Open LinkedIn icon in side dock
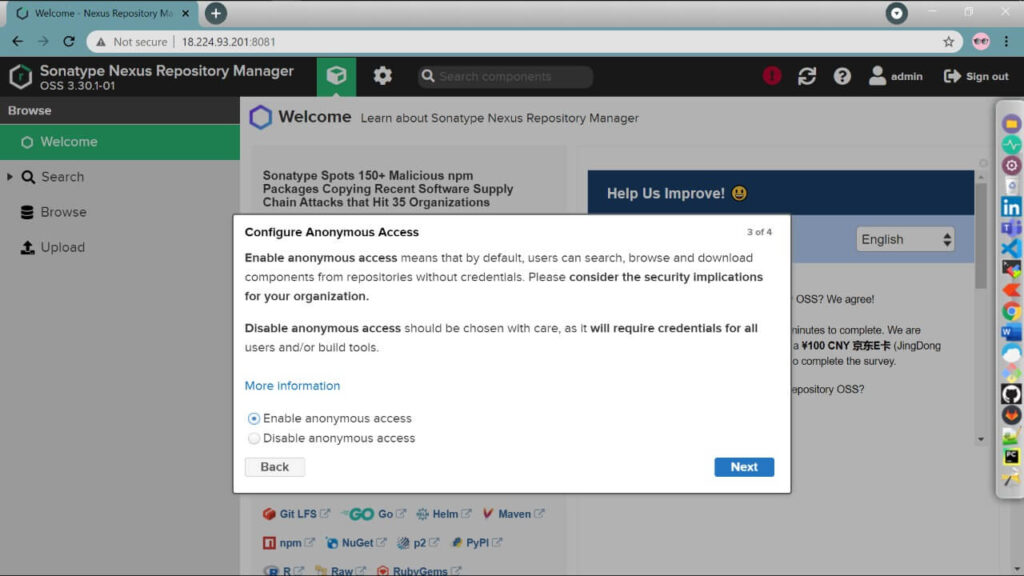This screenshot has height=576, width=1024. [1011, 208]
